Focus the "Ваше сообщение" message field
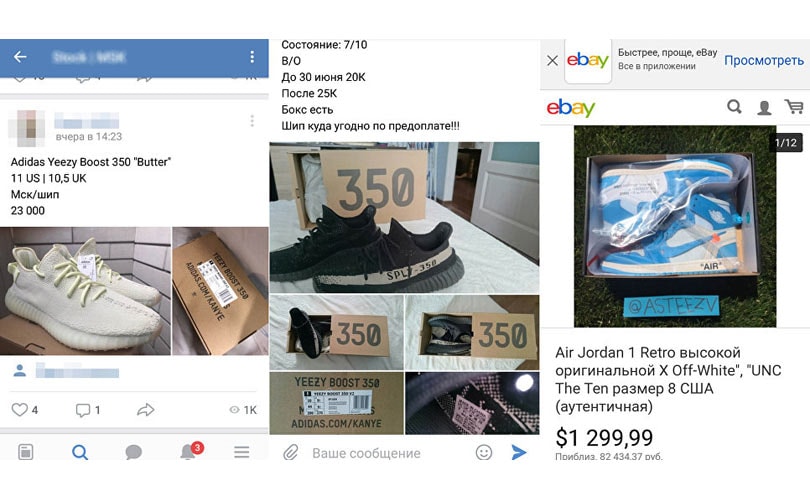This screenshot has width=810, height=500. click(387, 453)
